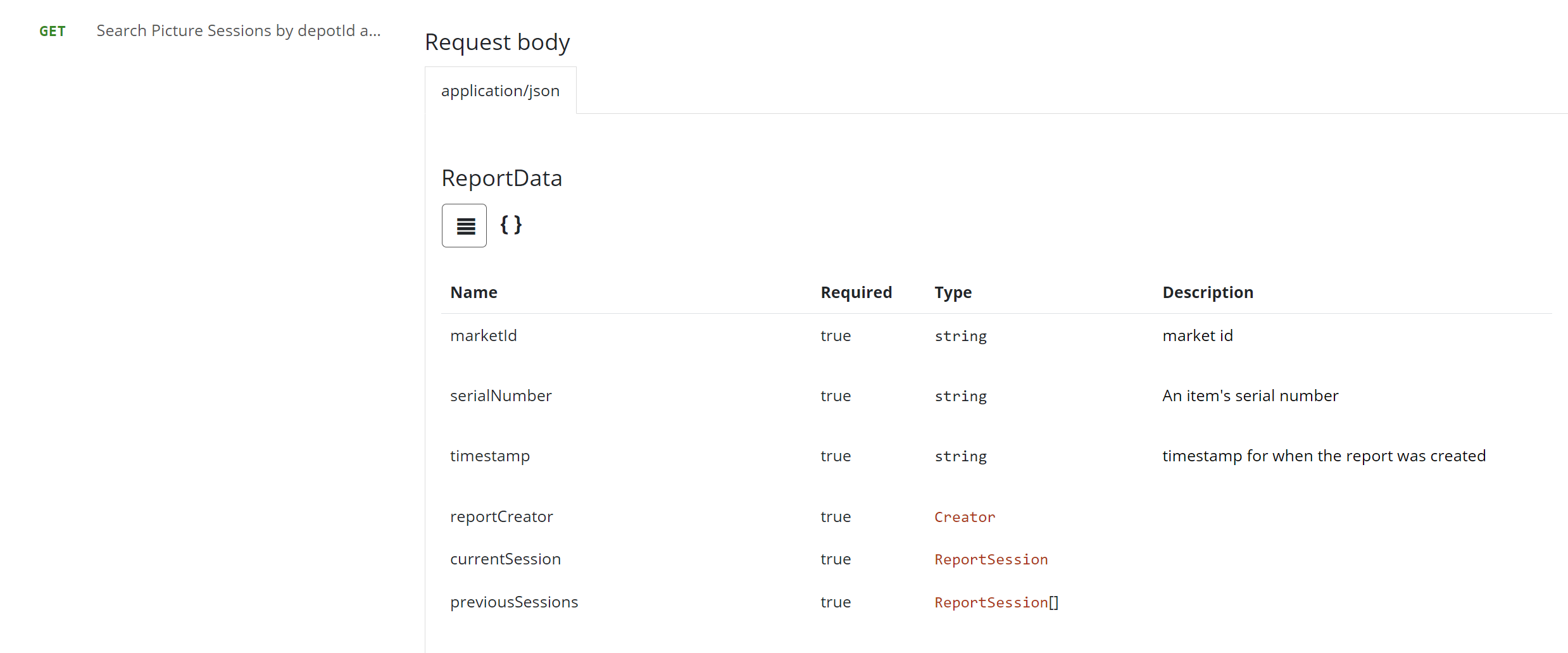The height and width of the screenshot is (653, 1568).
Task: Click the Request body heading
Action: (497, 42)
